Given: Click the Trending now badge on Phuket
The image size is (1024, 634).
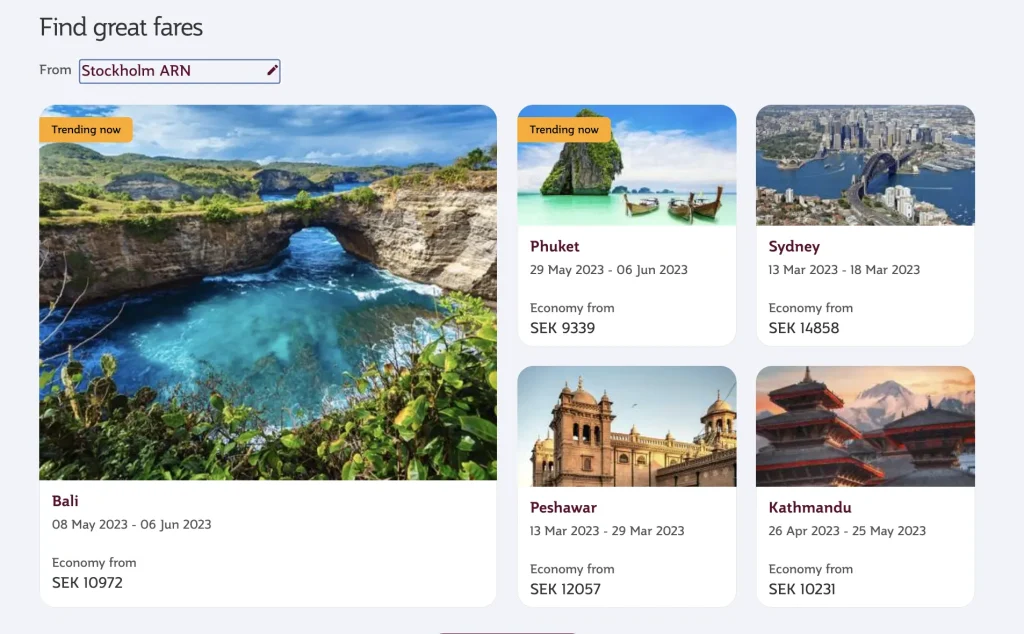Looking at the screenshot, I should coord(564,129).
